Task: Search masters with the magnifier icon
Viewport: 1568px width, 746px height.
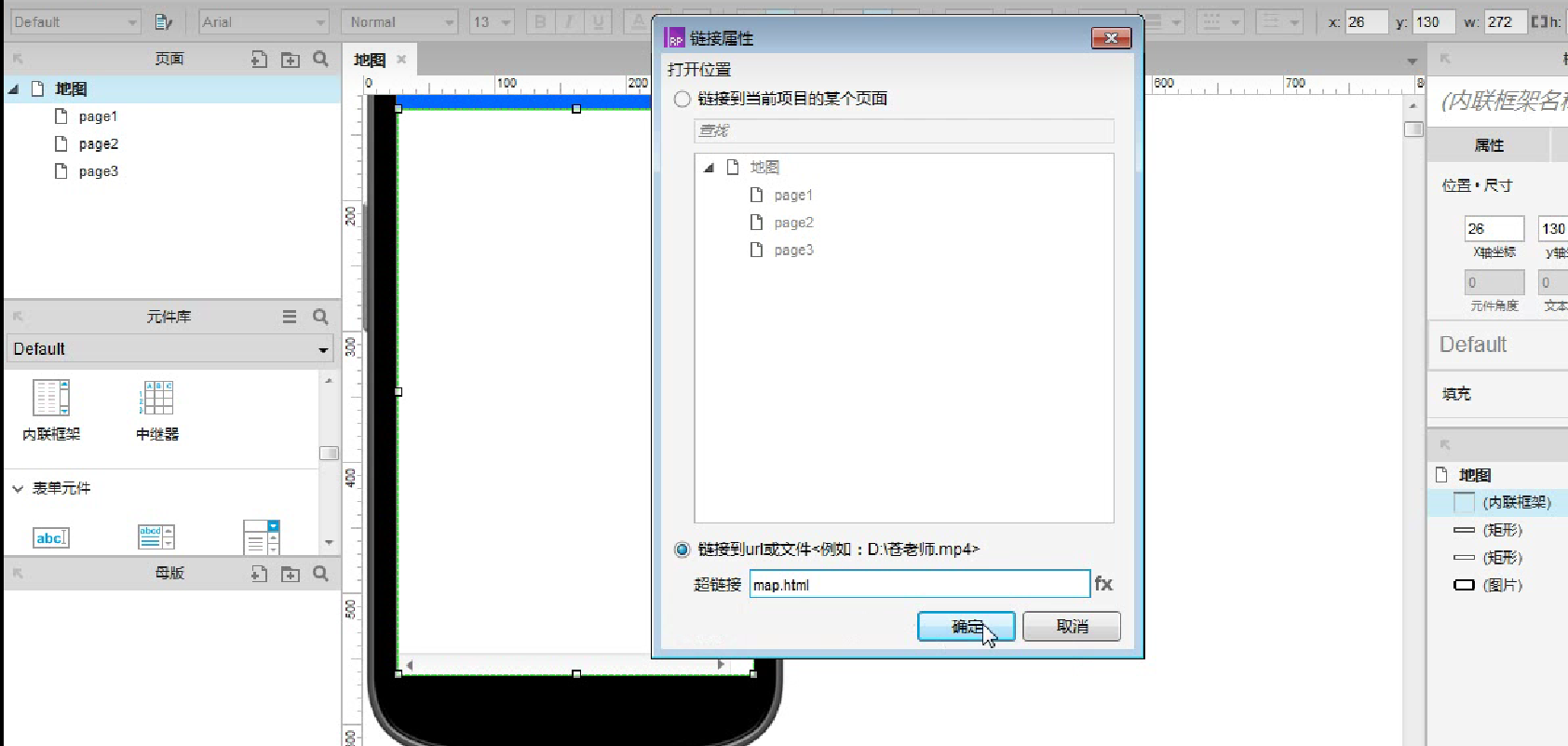Action: (320, 573)
